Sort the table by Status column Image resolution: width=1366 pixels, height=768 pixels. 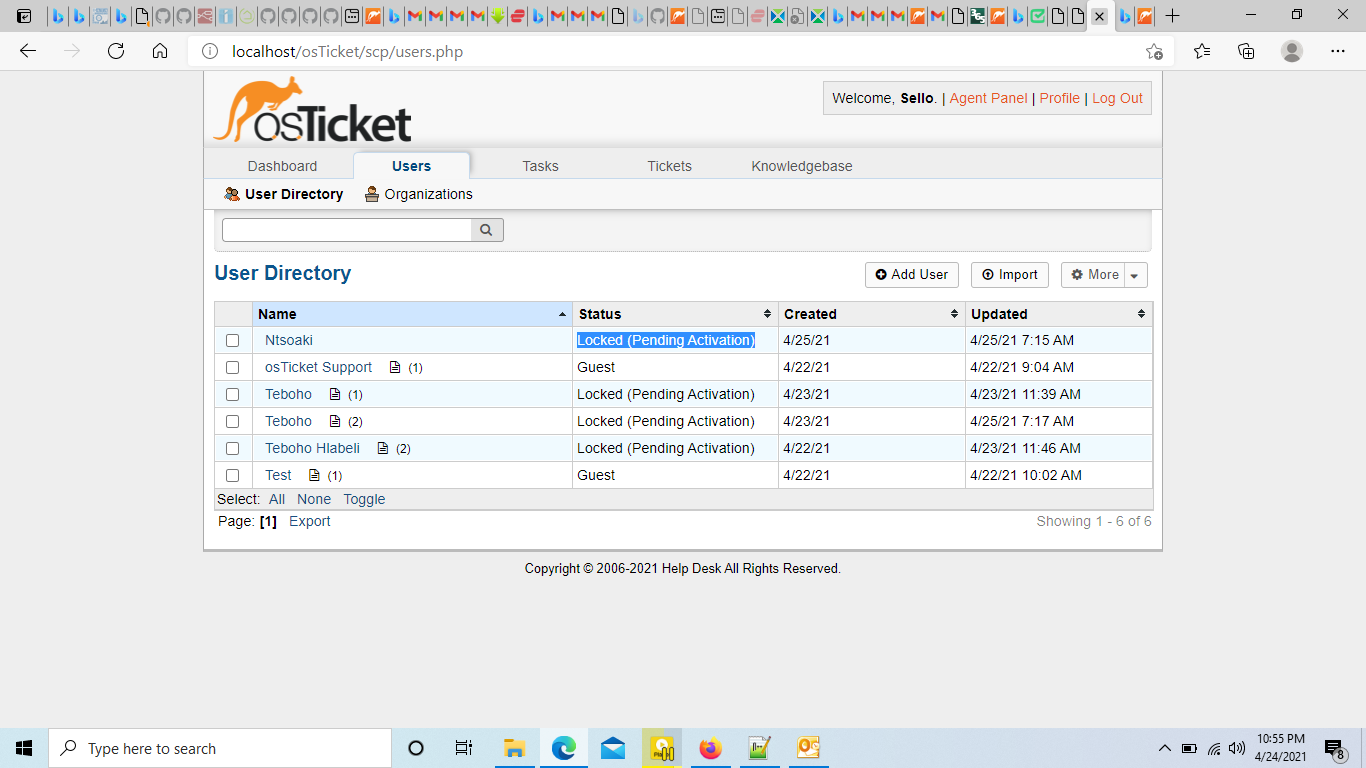[675, 314]
